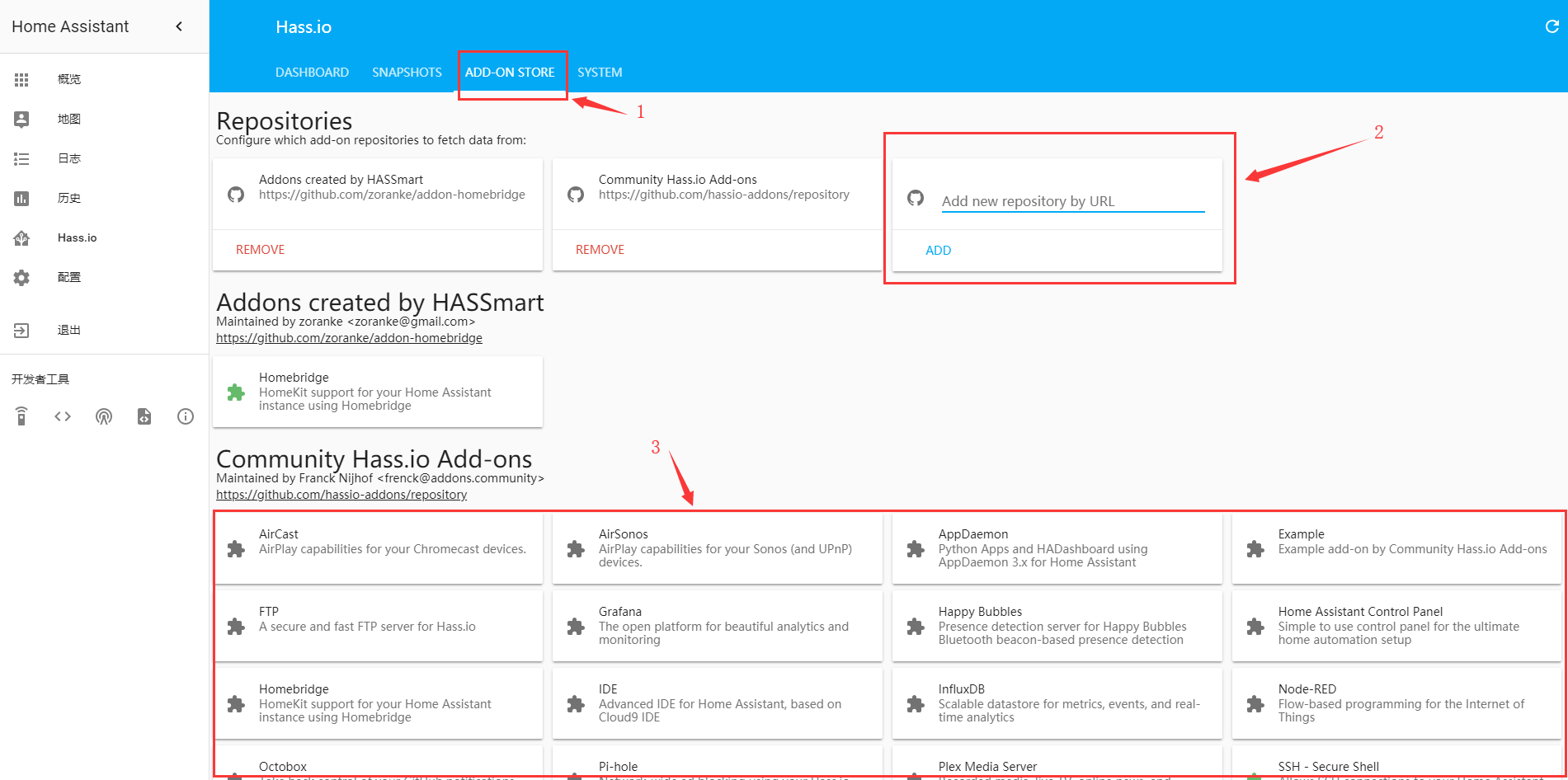Open the Templates developer tool (file code icon)
This screenshot has height=780, width=1568.
144,416
